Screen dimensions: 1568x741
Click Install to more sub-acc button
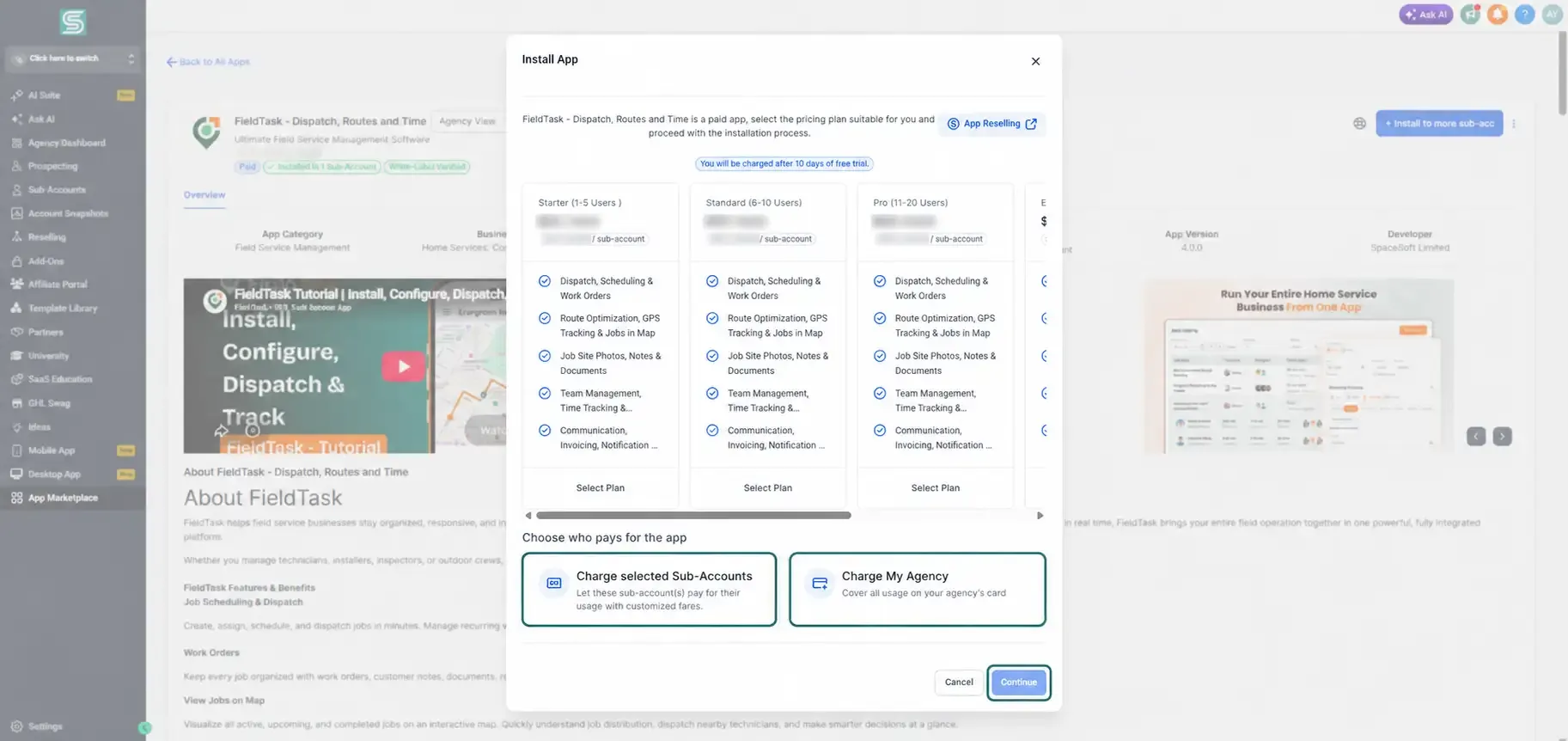point(1439,124)
